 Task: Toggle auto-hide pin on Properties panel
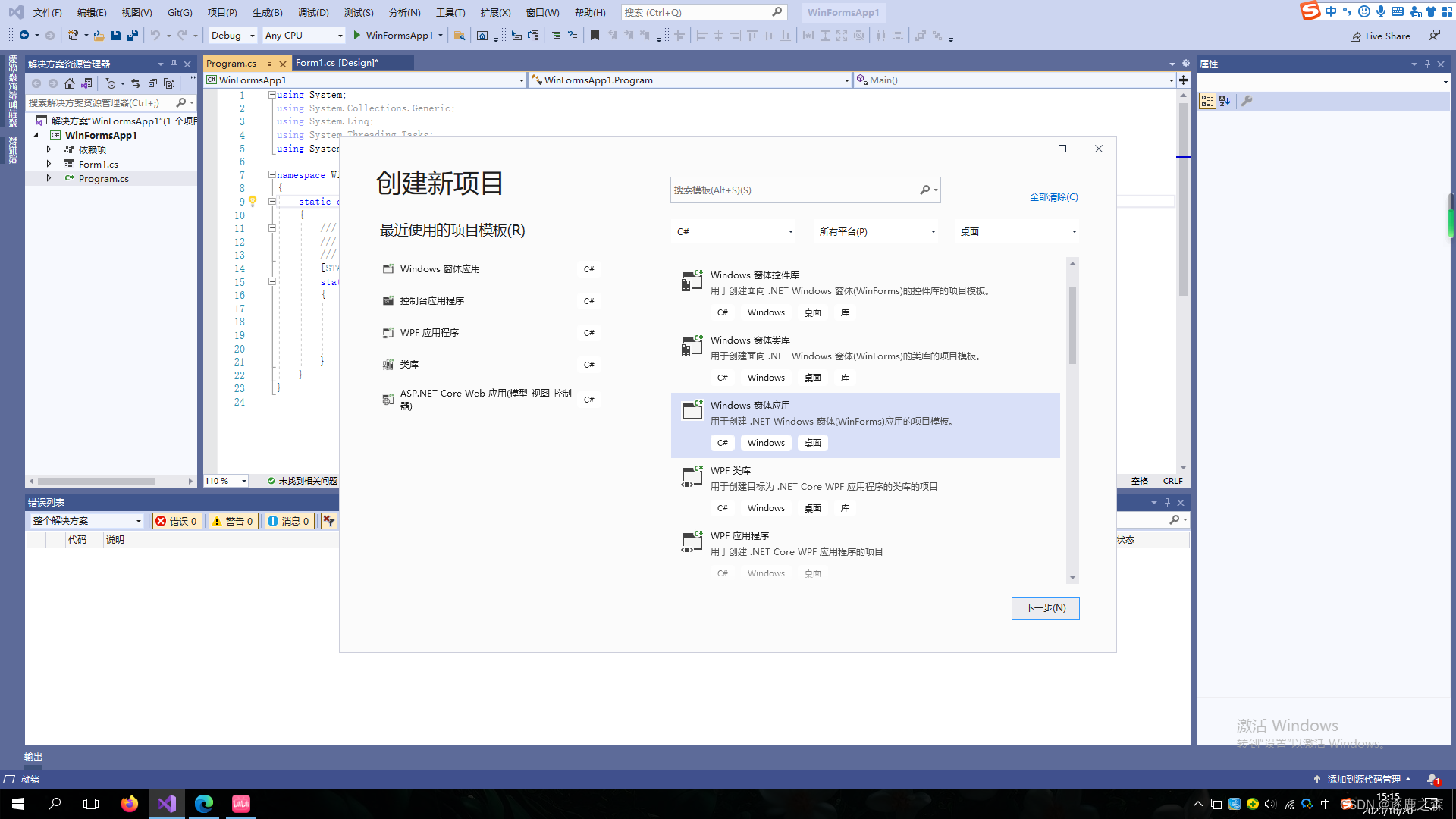pos(1427,64)
